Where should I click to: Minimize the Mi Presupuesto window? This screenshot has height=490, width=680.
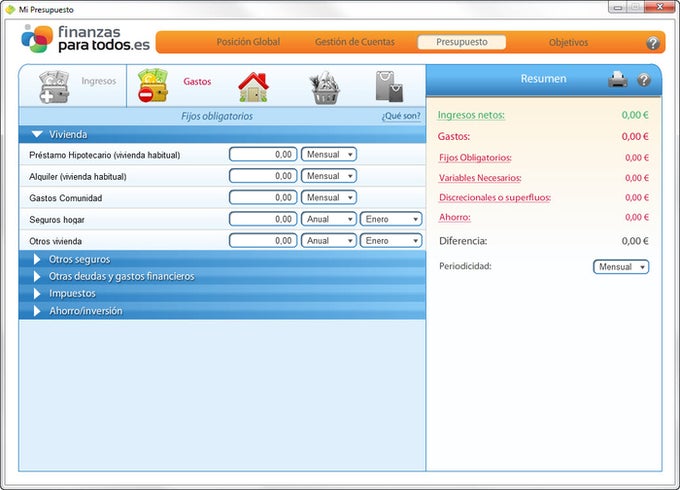pos(618,7)
